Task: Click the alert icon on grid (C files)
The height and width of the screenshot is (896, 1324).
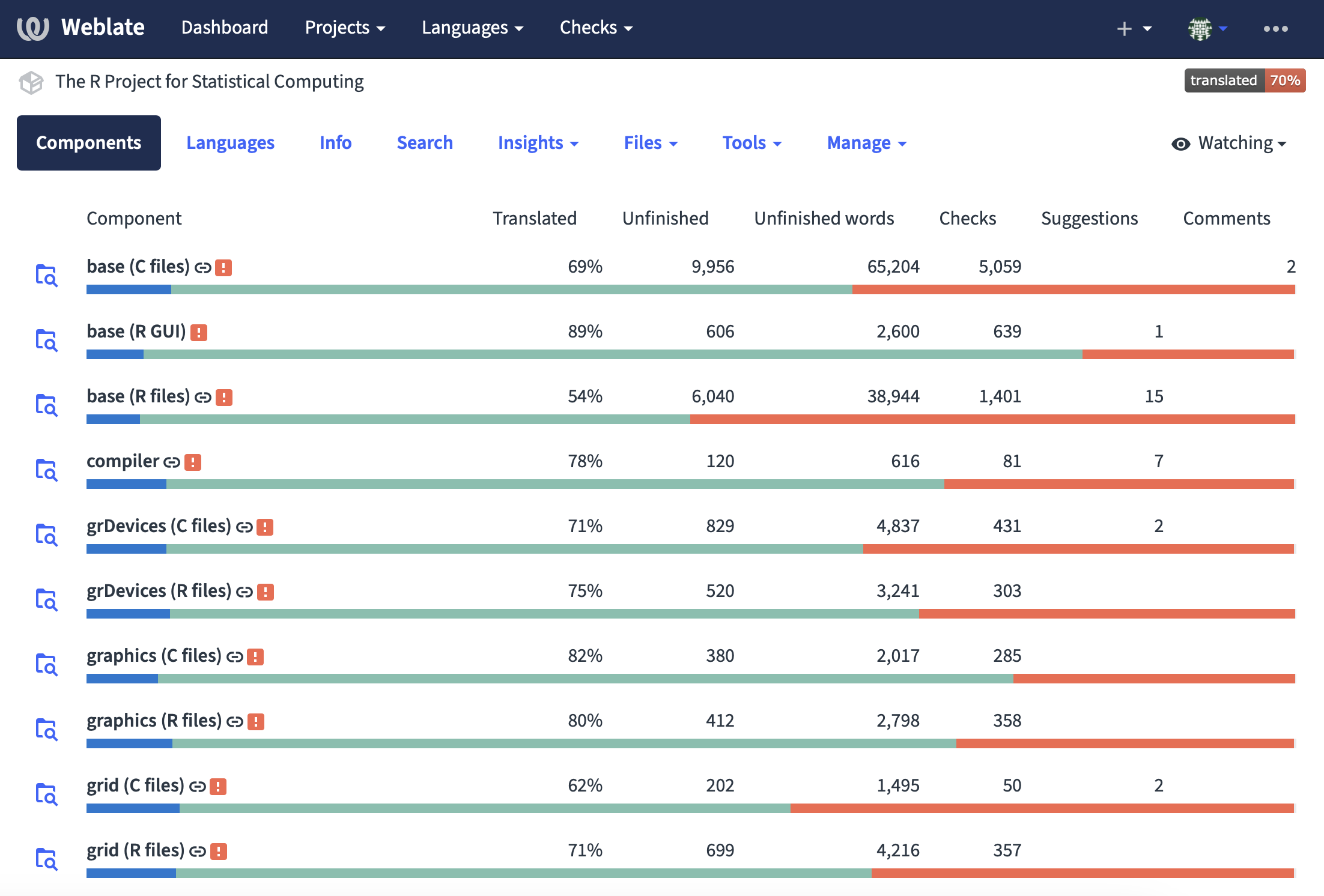Action: 219,786
